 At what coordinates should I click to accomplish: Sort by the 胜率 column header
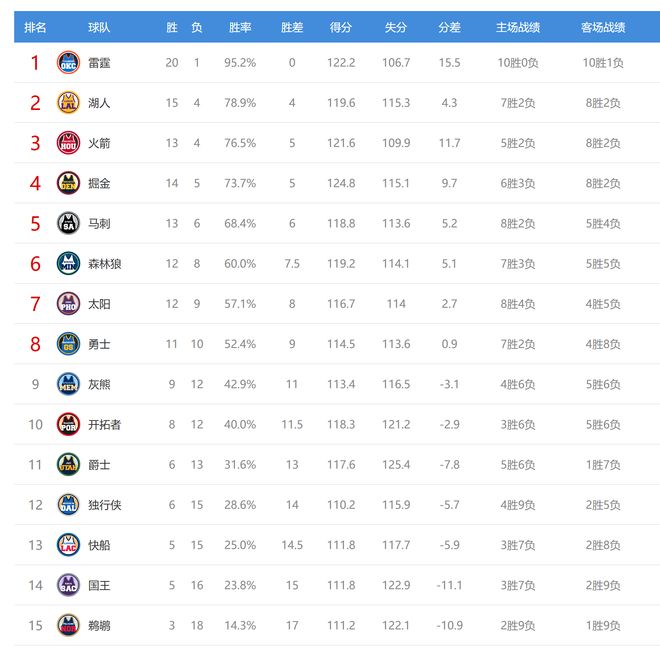(x=240, y=28)
